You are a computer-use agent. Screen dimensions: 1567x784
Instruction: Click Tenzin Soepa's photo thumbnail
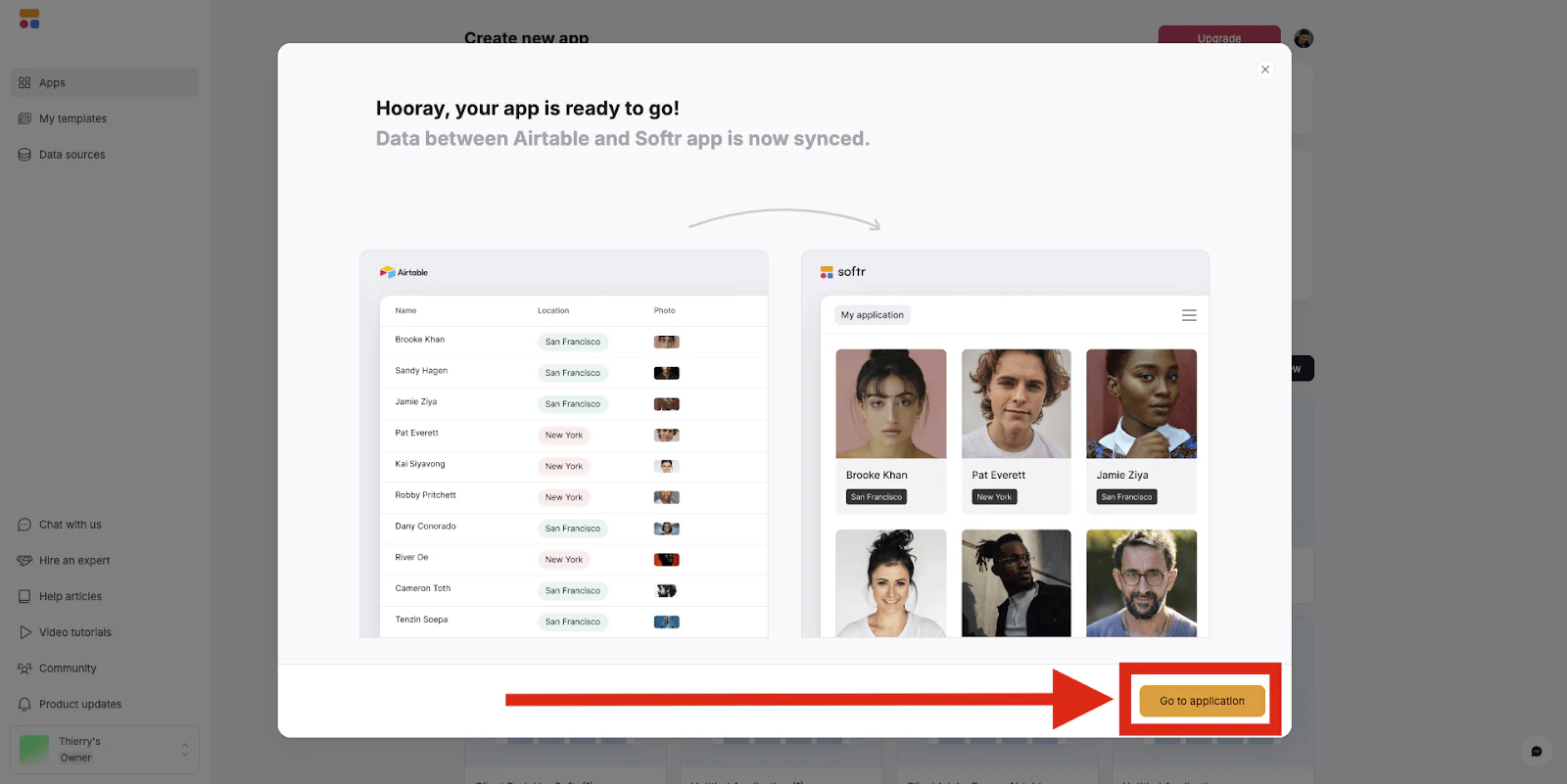pos(667,622)
